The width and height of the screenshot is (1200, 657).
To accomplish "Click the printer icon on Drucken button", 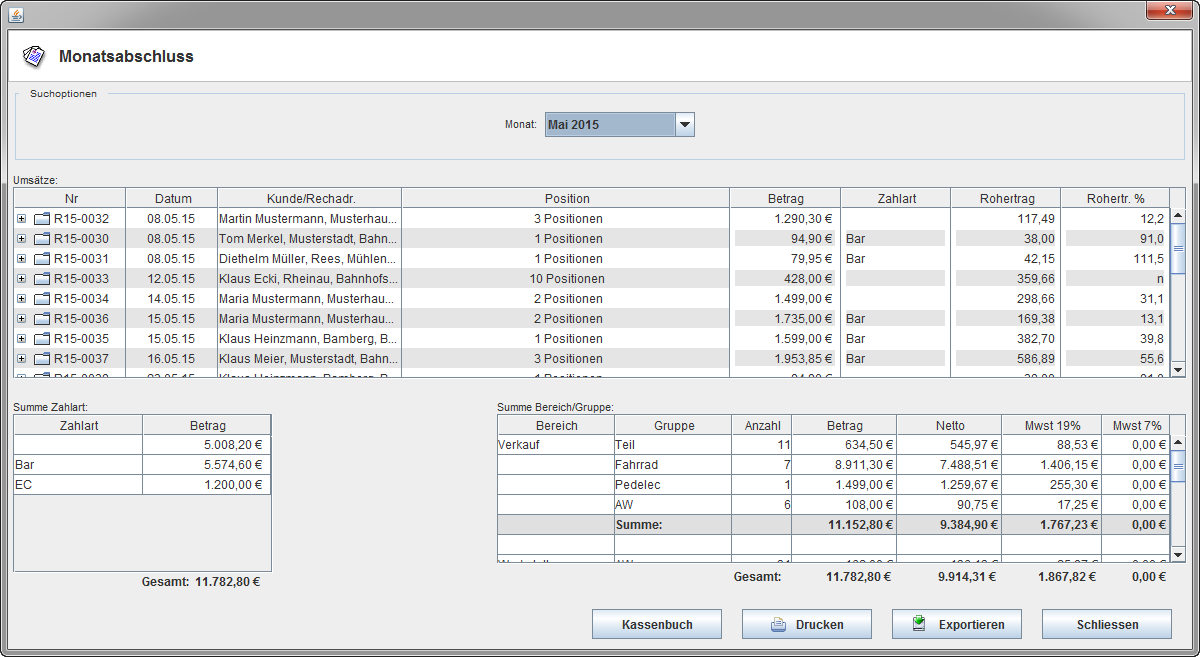I will 778,625.
